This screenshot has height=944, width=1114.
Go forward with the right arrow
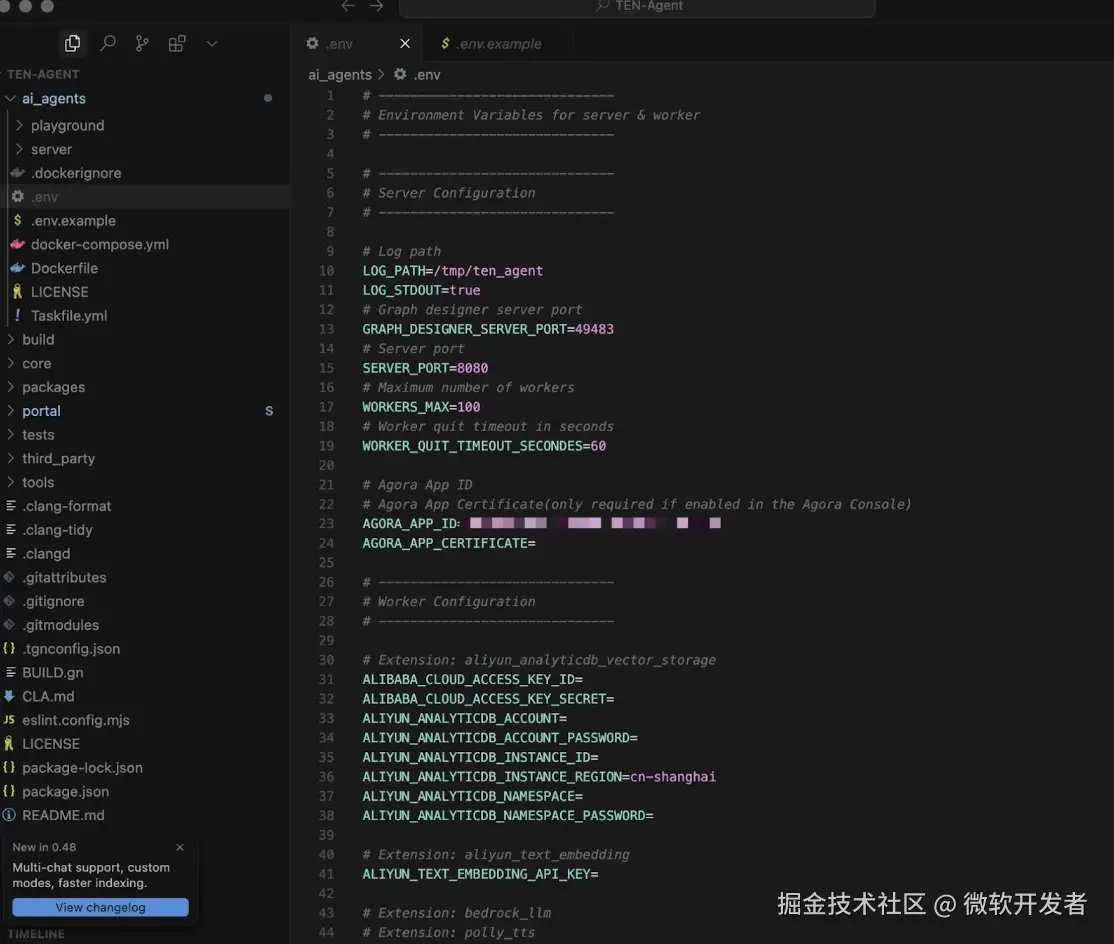pyautogui.click(x=377, y=6)
